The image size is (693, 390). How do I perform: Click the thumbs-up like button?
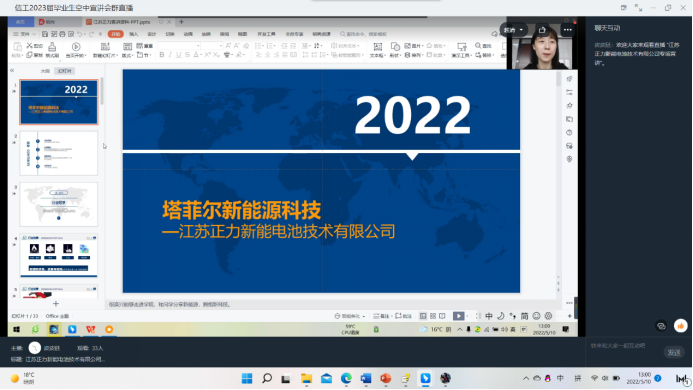(x=681, y=326)
